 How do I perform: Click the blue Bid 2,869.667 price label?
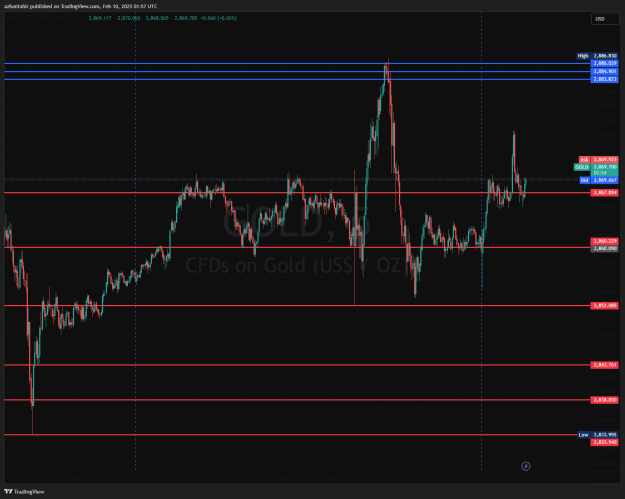tap(599, 180)
